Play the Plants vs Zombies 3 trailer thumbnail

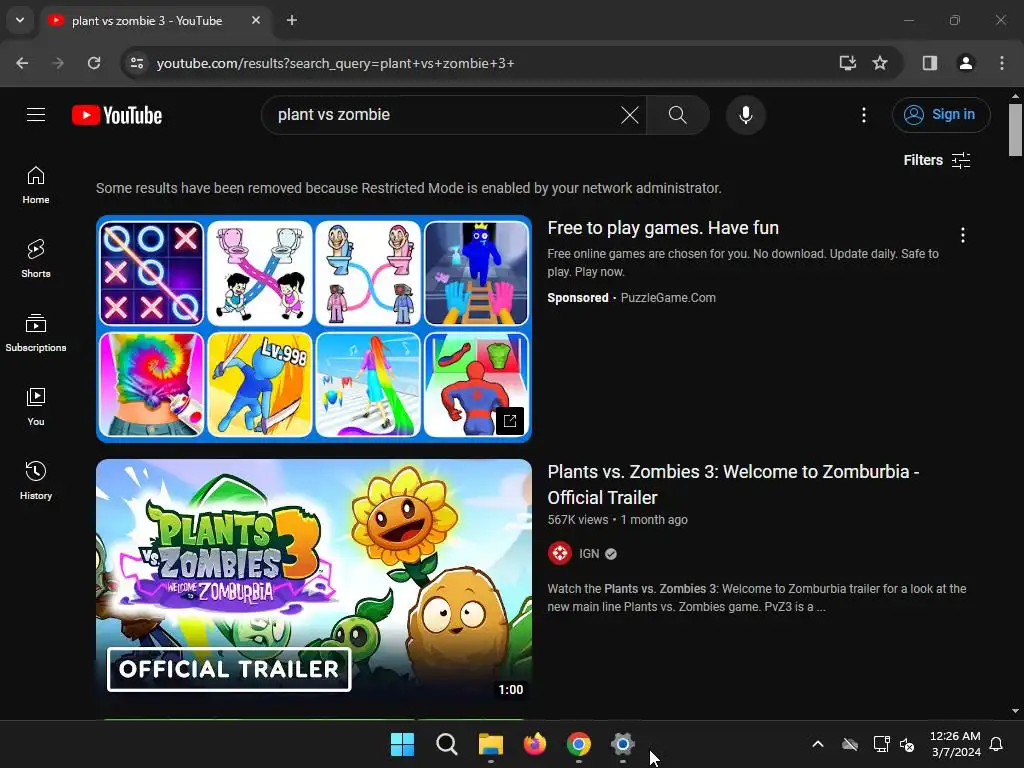click(x=314, y=582)
